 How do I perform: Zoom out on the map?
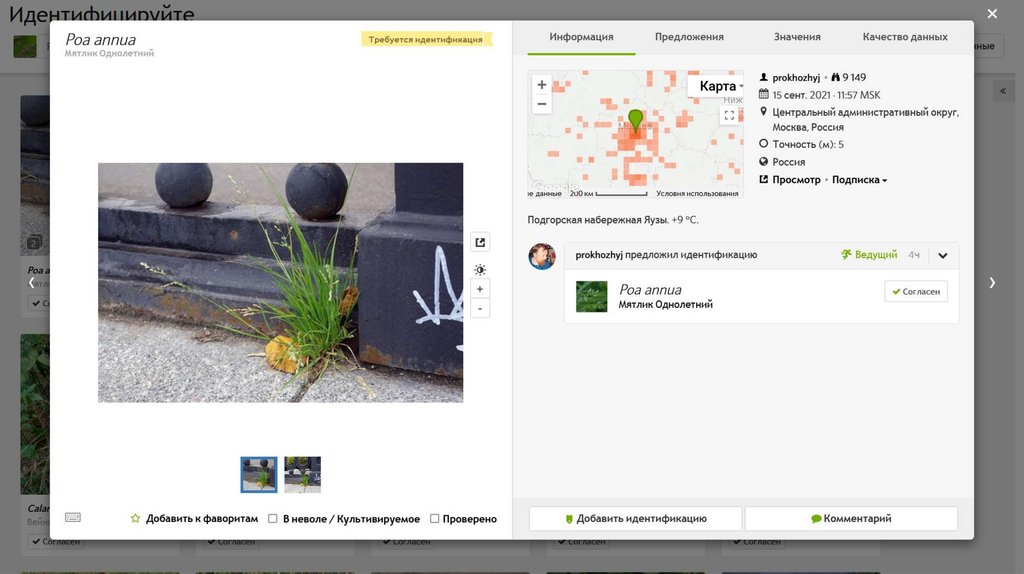point(542,104)
